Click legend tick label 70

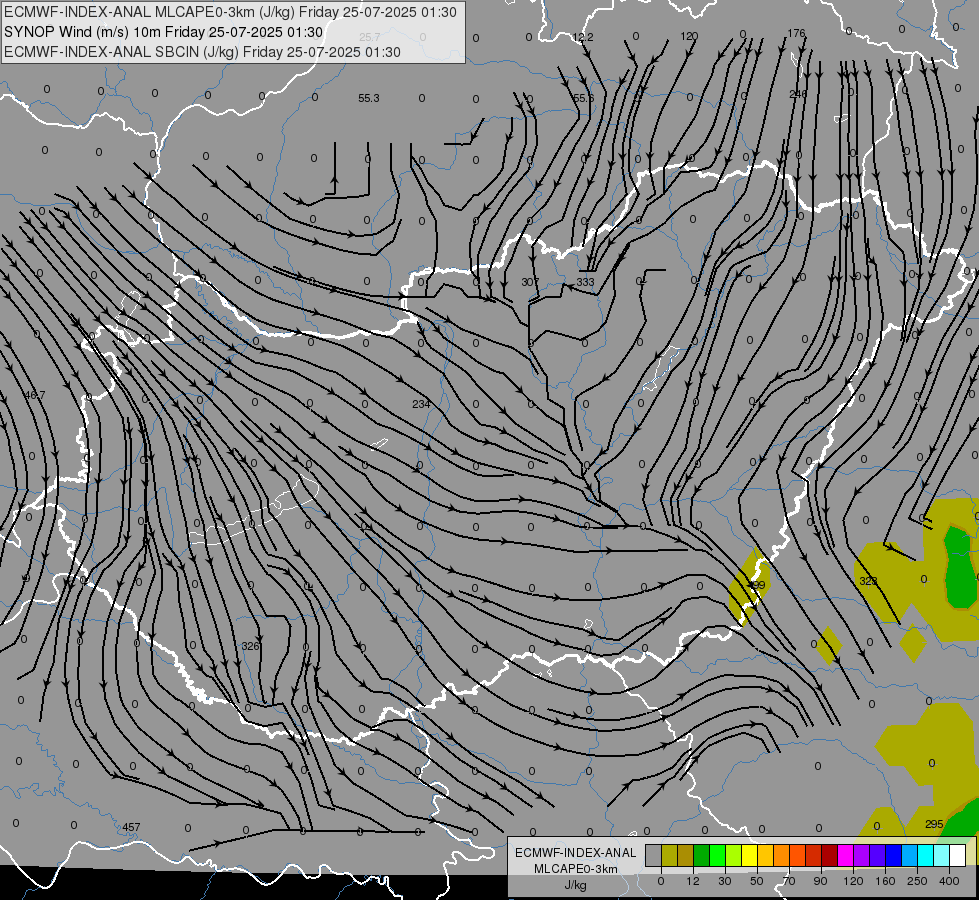pos(789,881)
